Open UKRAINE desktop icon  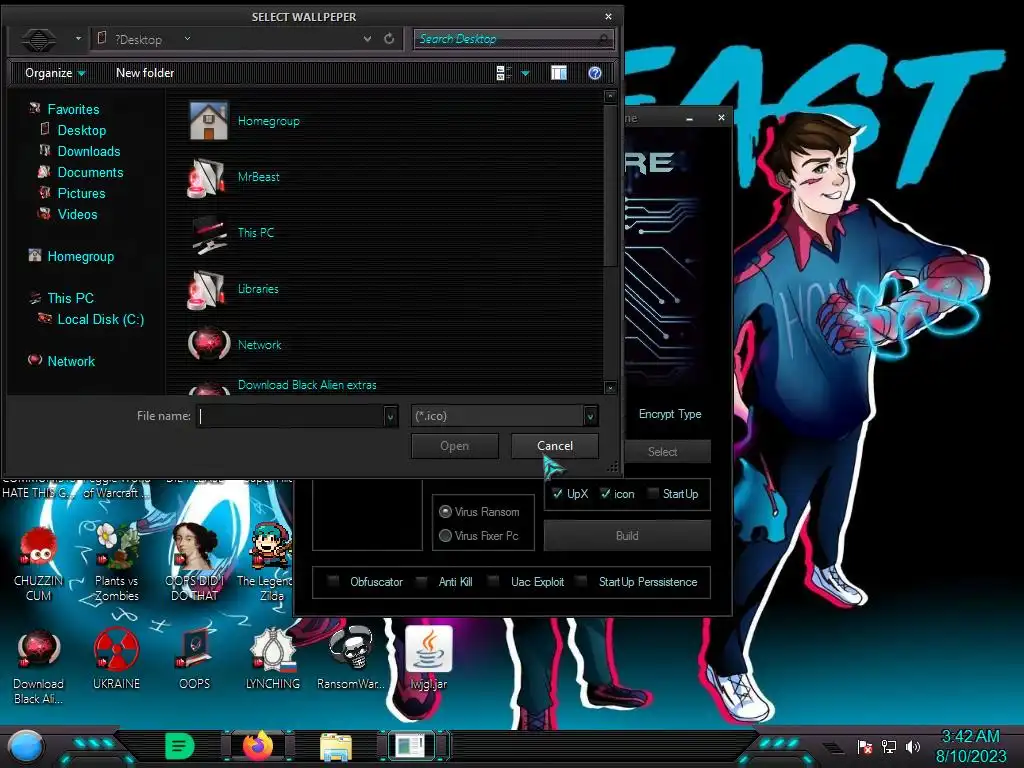pos(116,660)
